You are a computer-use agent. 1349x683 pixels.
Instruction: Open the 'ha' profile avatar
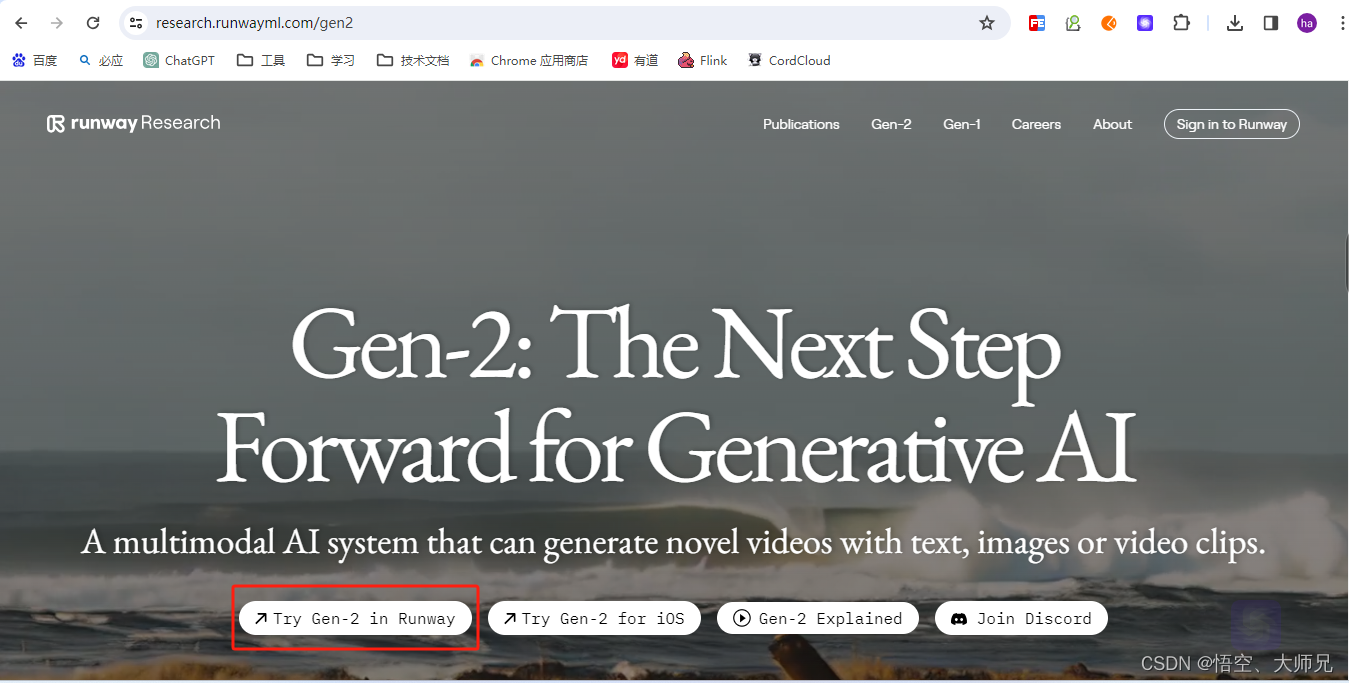(x=1307, y=23)
